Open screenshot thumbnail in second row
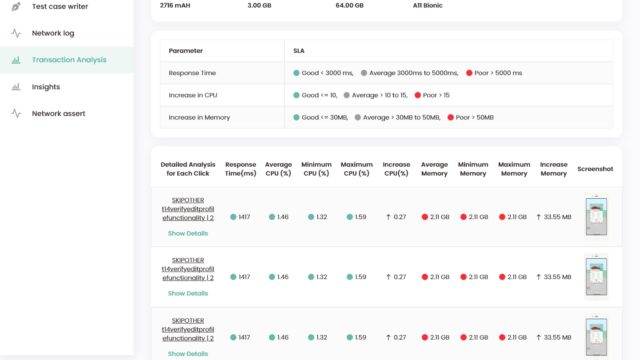Viewport: 640px width, 360px height. pos(596,277)
